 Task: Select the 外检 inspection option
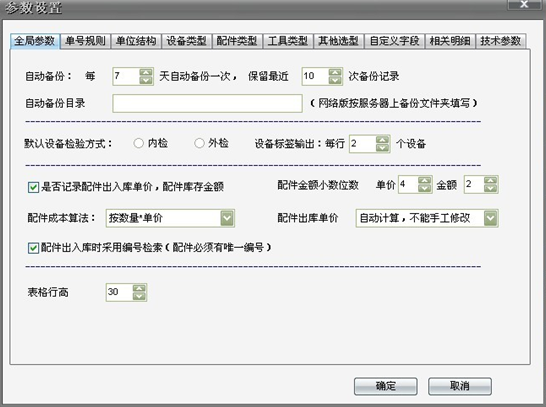pos(199,143)
